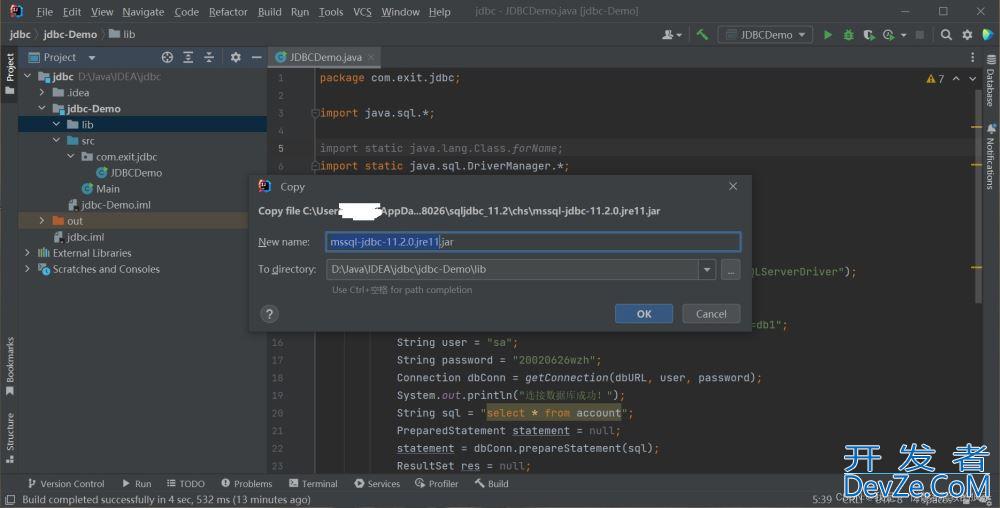
Task: Close the JDBCDemo.java editor tab
Action: [371, 57]
